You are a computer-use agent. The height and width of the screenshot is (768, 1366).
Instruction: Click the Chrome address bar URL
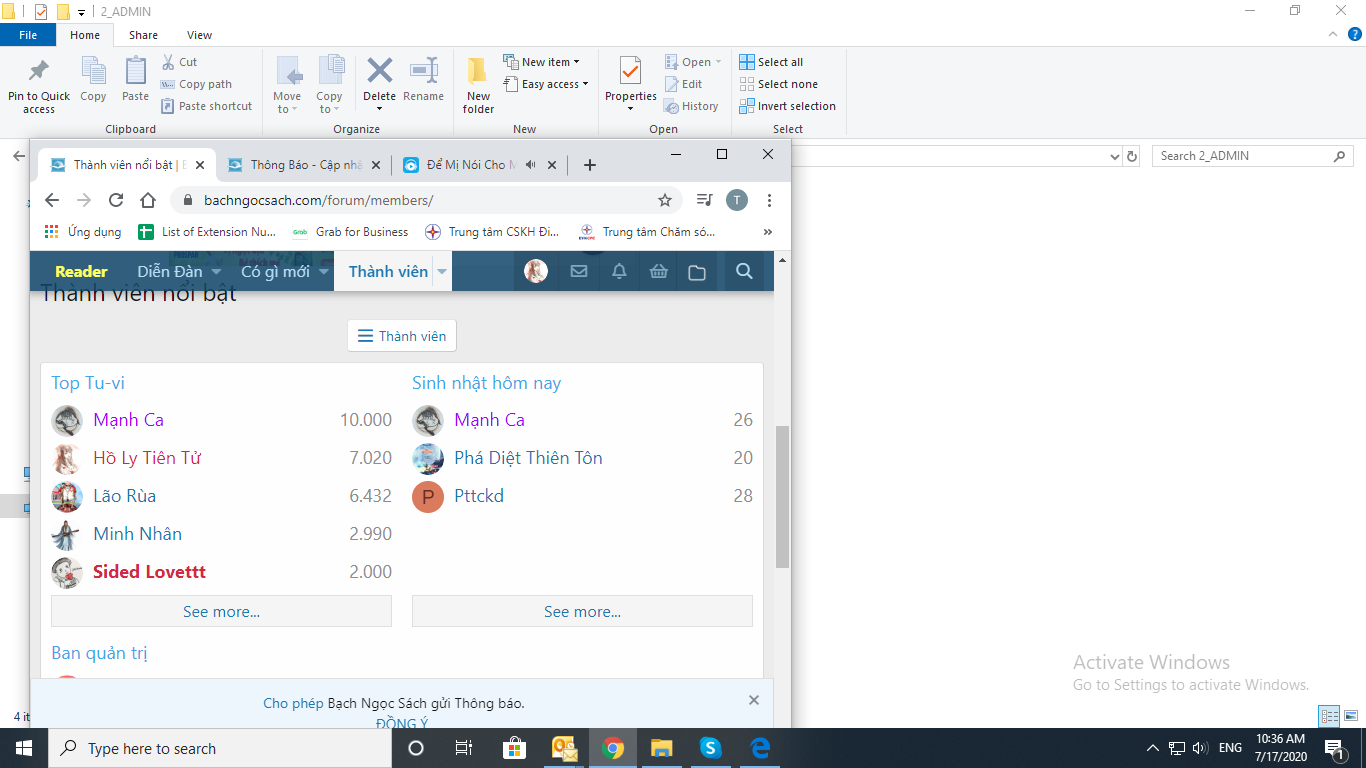coord(318,200)
